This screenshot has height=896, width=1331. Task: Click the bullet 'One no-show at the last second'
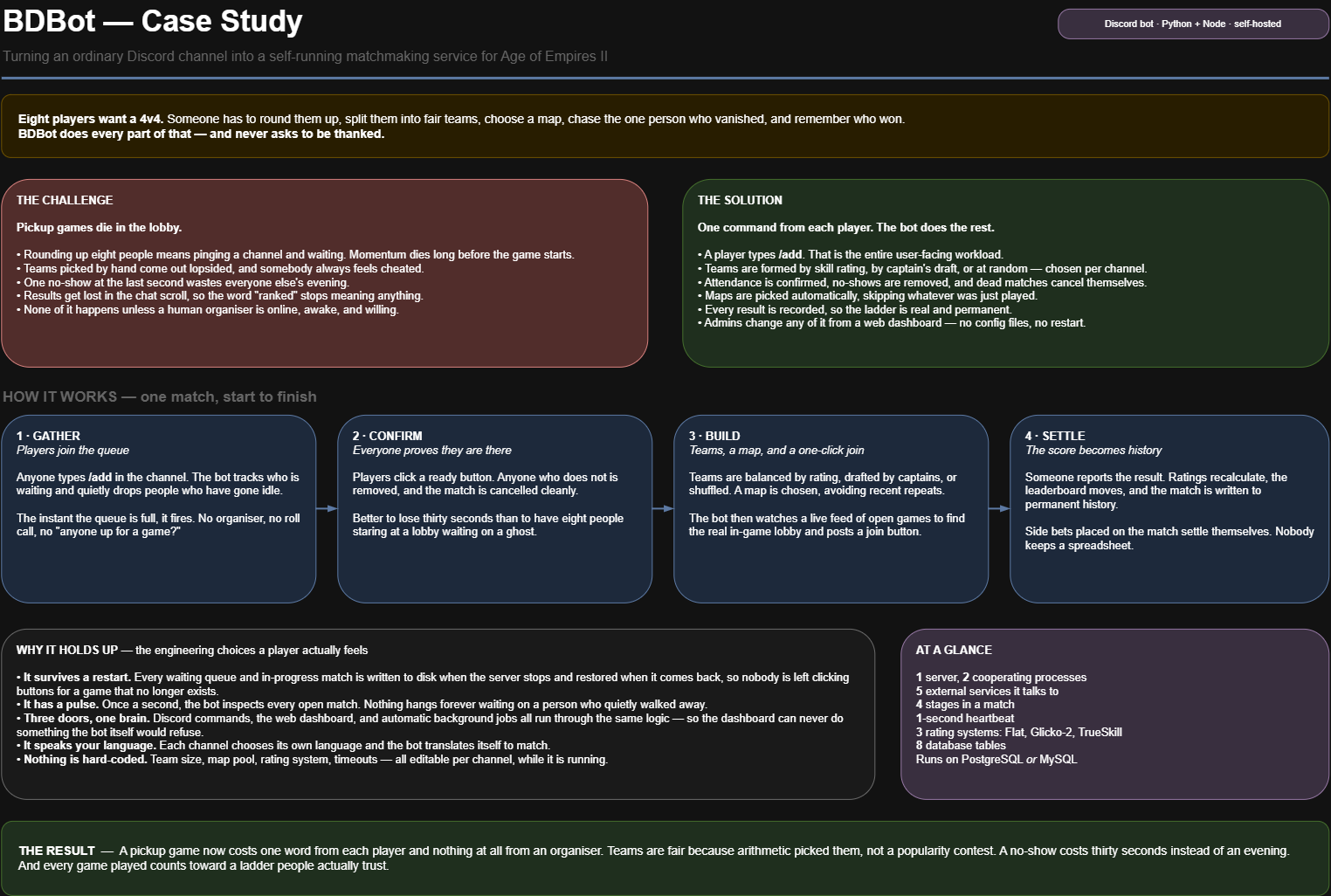pos(183,282)
